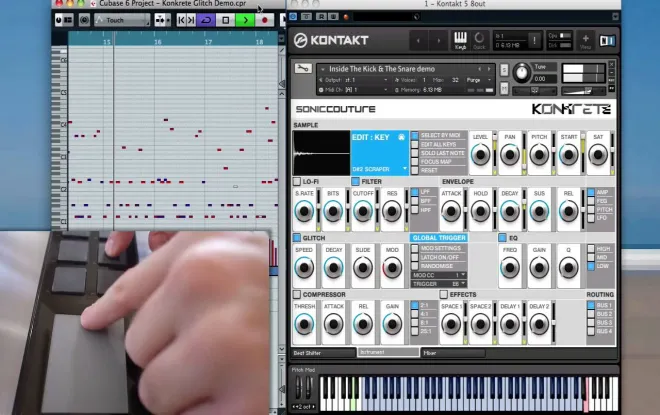Image resolution: width=660 pixels, height=415 pixels.
Task: Open the Touch automation mode dropdown
Action: click(122, 20)
